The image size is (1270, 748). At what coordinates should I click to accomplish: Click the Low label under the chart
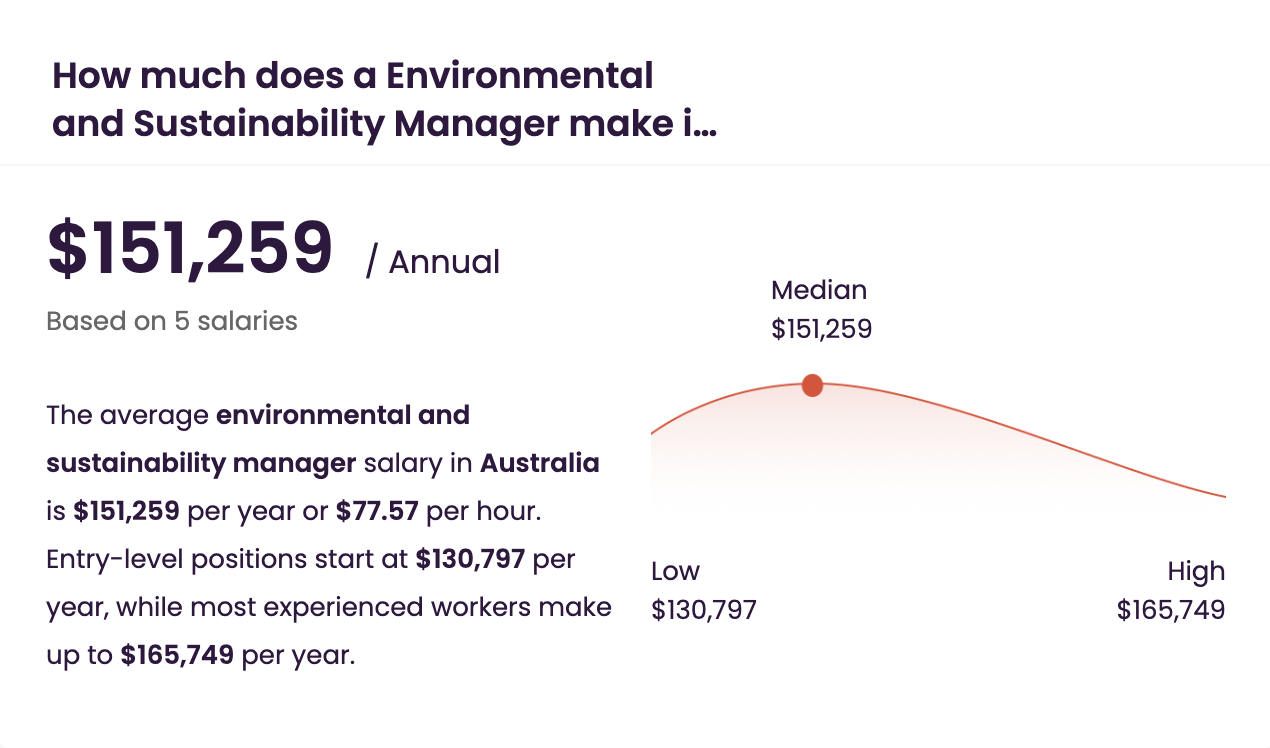[x=675, y=571]
